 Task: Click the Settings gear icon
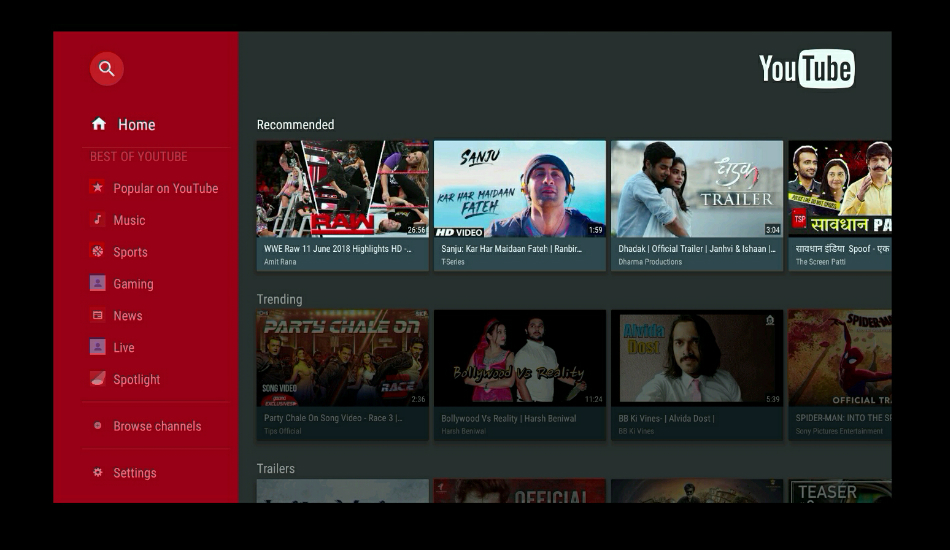[98, 472]
